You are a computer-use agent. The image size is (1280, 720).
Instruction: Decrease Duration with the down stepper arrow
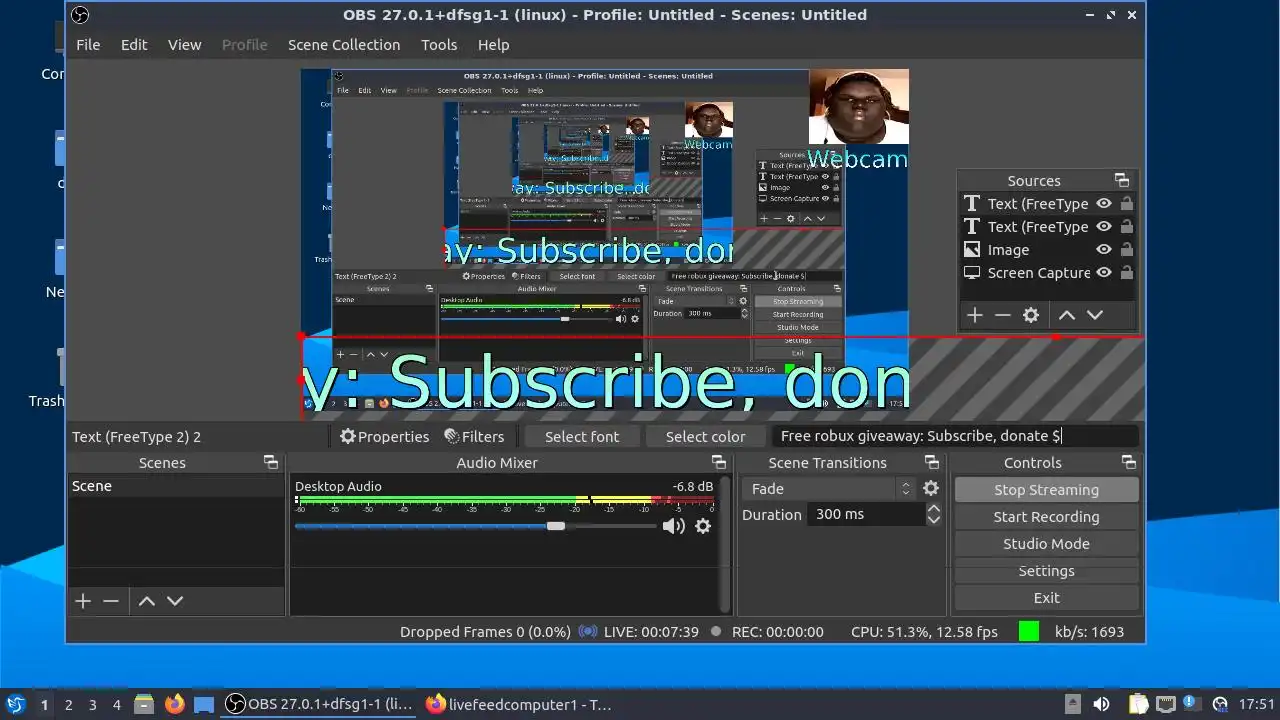[933, 520]
